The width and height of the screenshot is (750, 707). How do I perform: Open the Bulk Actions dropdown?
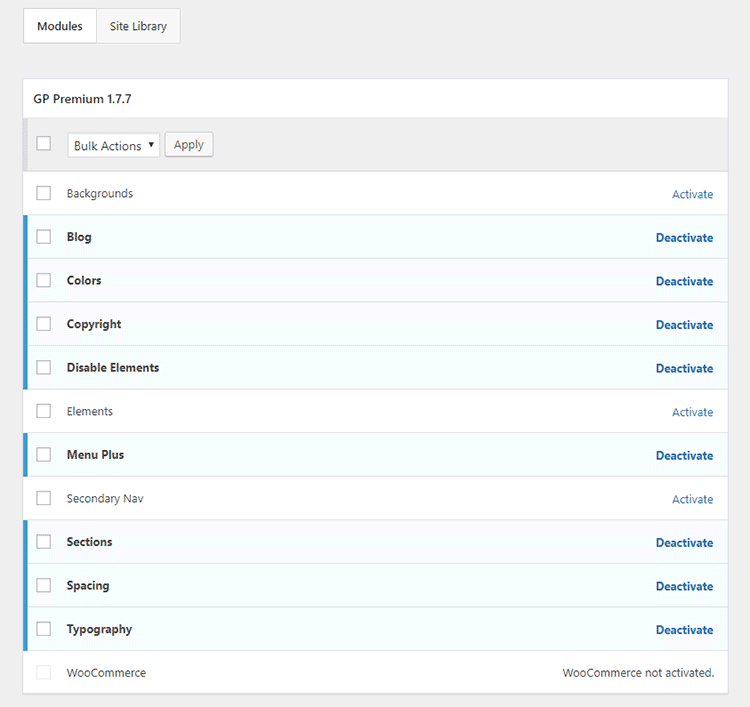113,145
